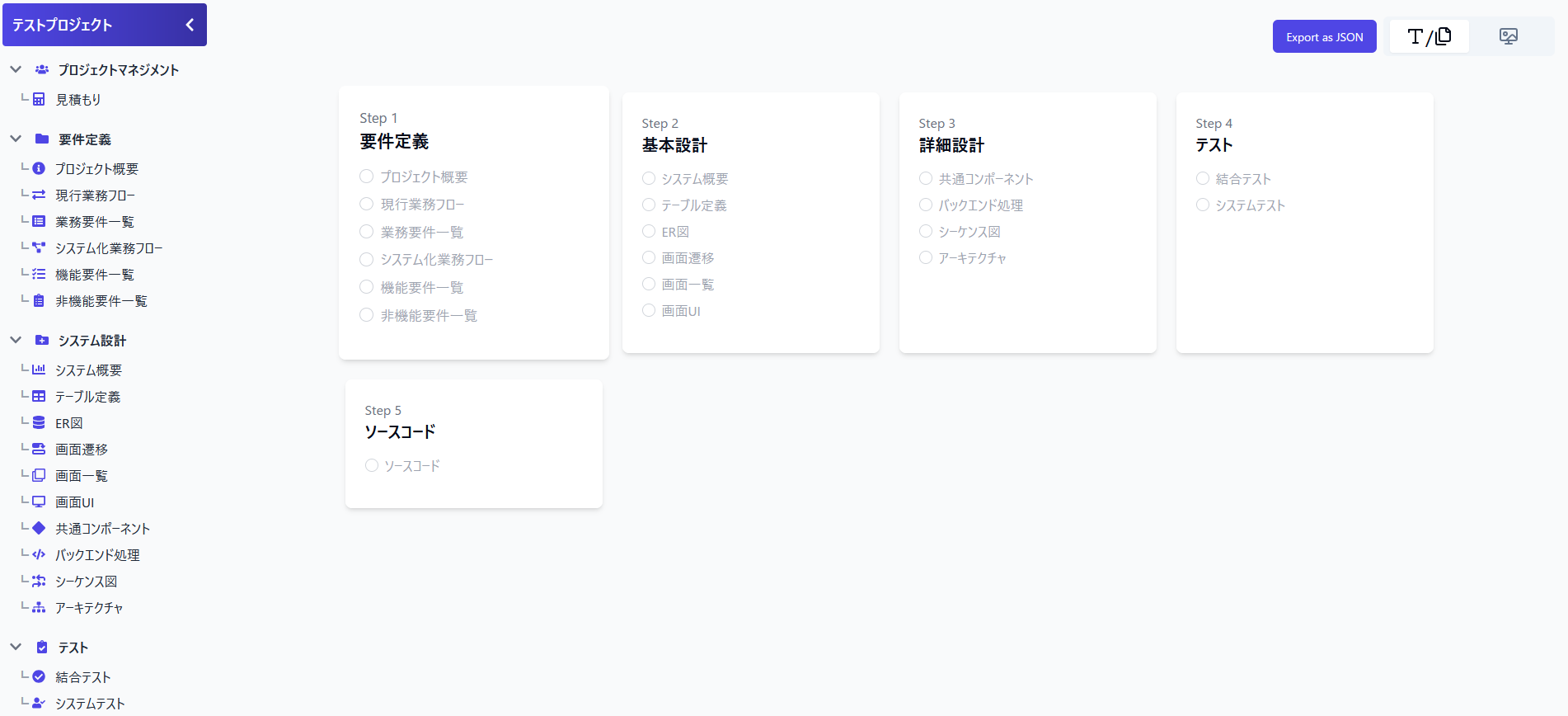Click 機能要件一覧 item in Step 1 card
The height and width of the screenshot is (716, 1568).
(422, 287)
